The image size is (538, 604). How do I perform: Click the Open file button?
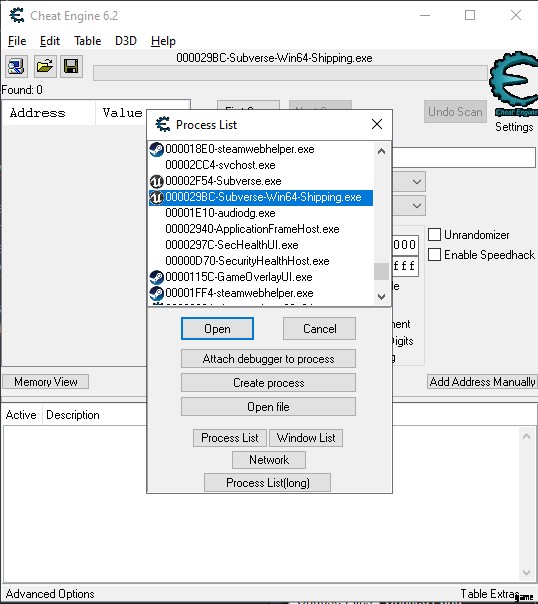268,406
